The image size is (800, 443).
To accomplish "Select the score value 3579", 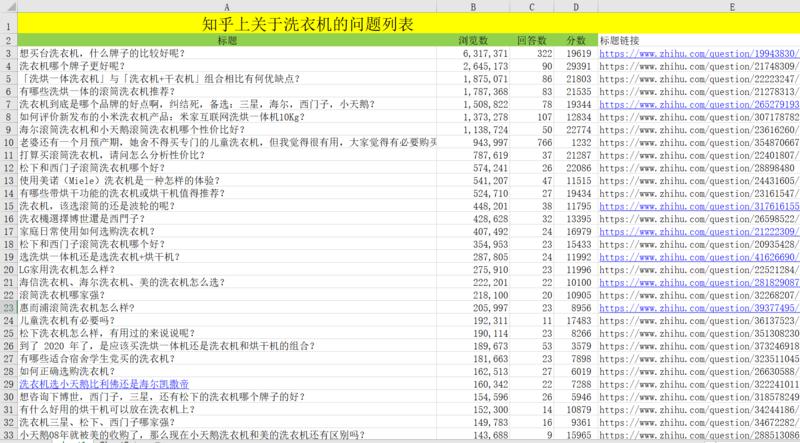I will [576, 346].
